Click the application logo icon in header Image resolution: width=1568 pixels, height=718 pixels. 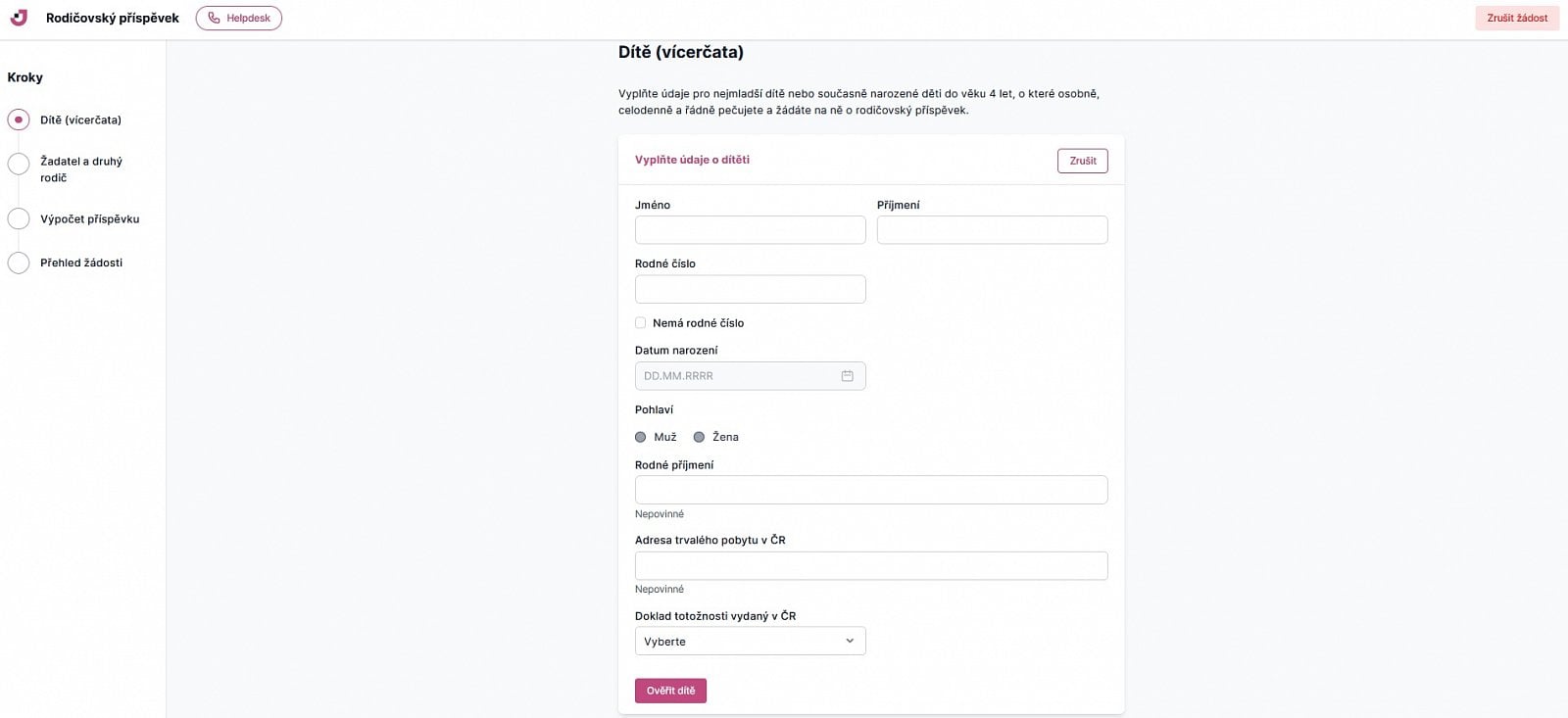click(19, 18)
